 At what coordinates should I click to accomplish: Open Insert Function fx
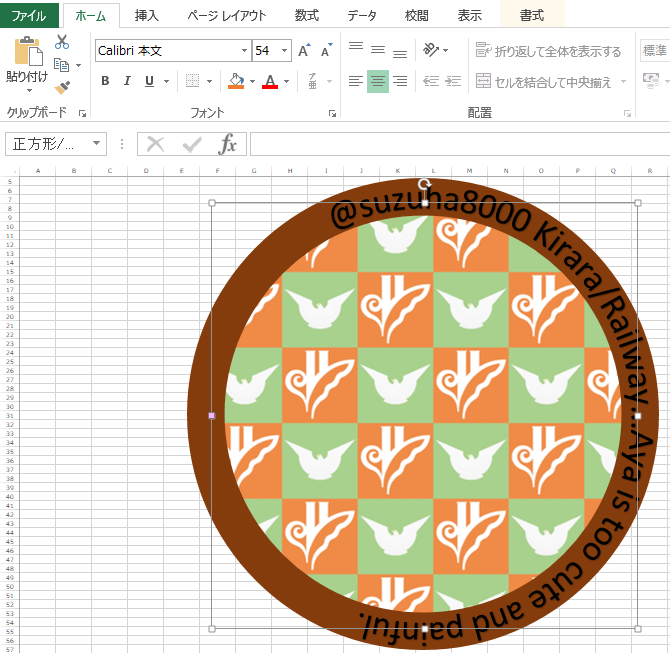[x=227, y=144]
